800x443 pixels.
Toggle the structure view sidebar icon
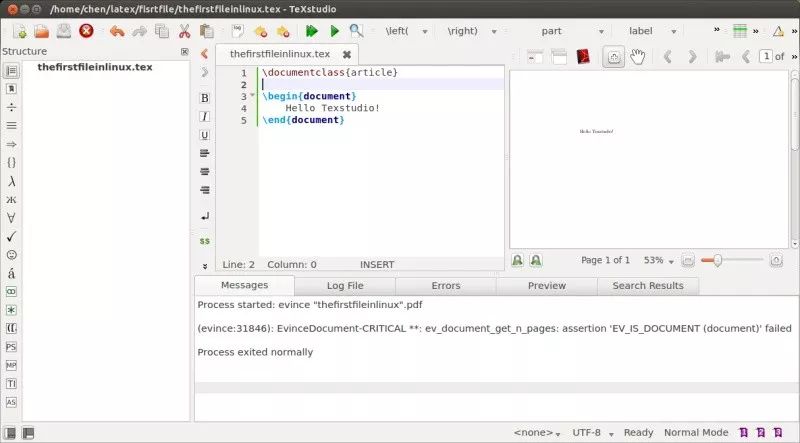coord(11,70)
